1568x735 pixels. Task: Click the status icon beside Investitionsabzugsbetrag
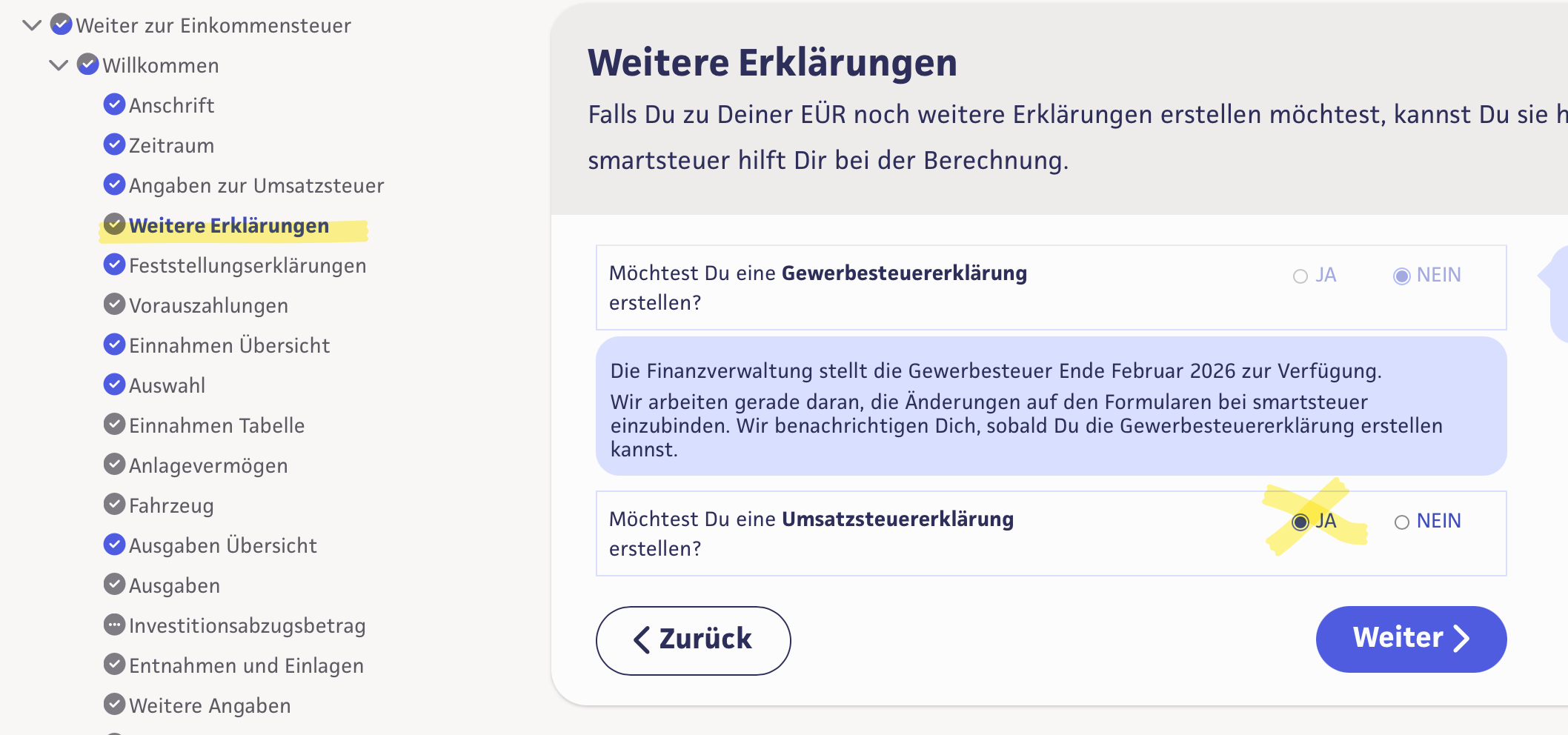(x=114, y=625)
